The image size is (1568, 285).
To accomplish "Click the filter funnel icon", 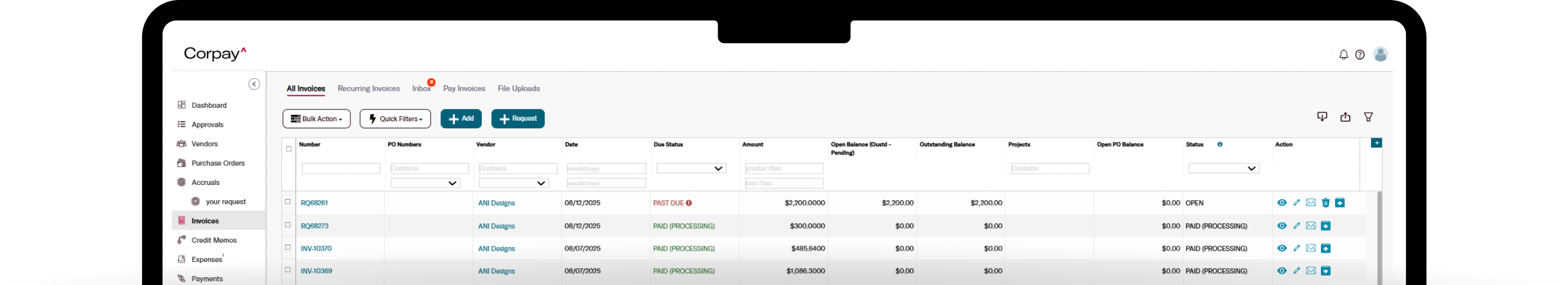I will tap(1368, 117).
